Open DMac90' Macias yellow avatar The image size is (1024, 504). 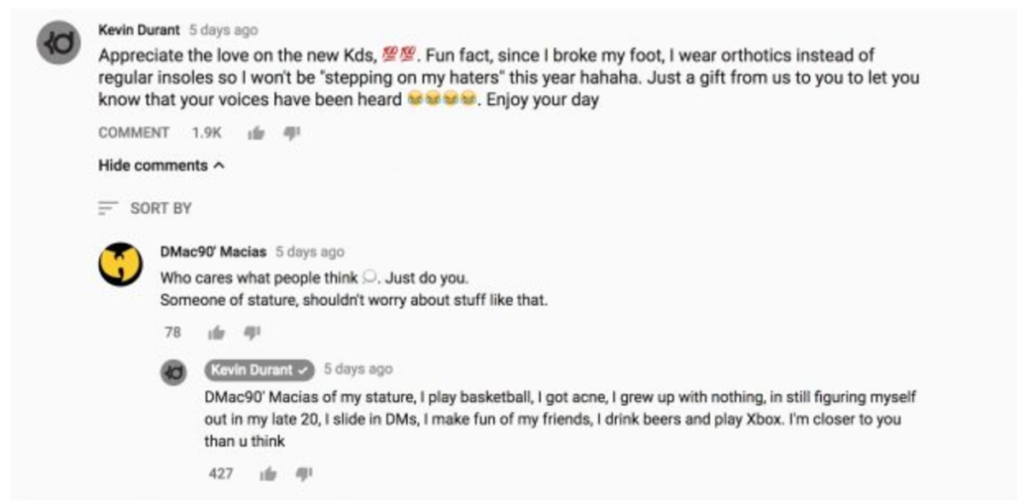pyautogui.click(x=120, y=264)
